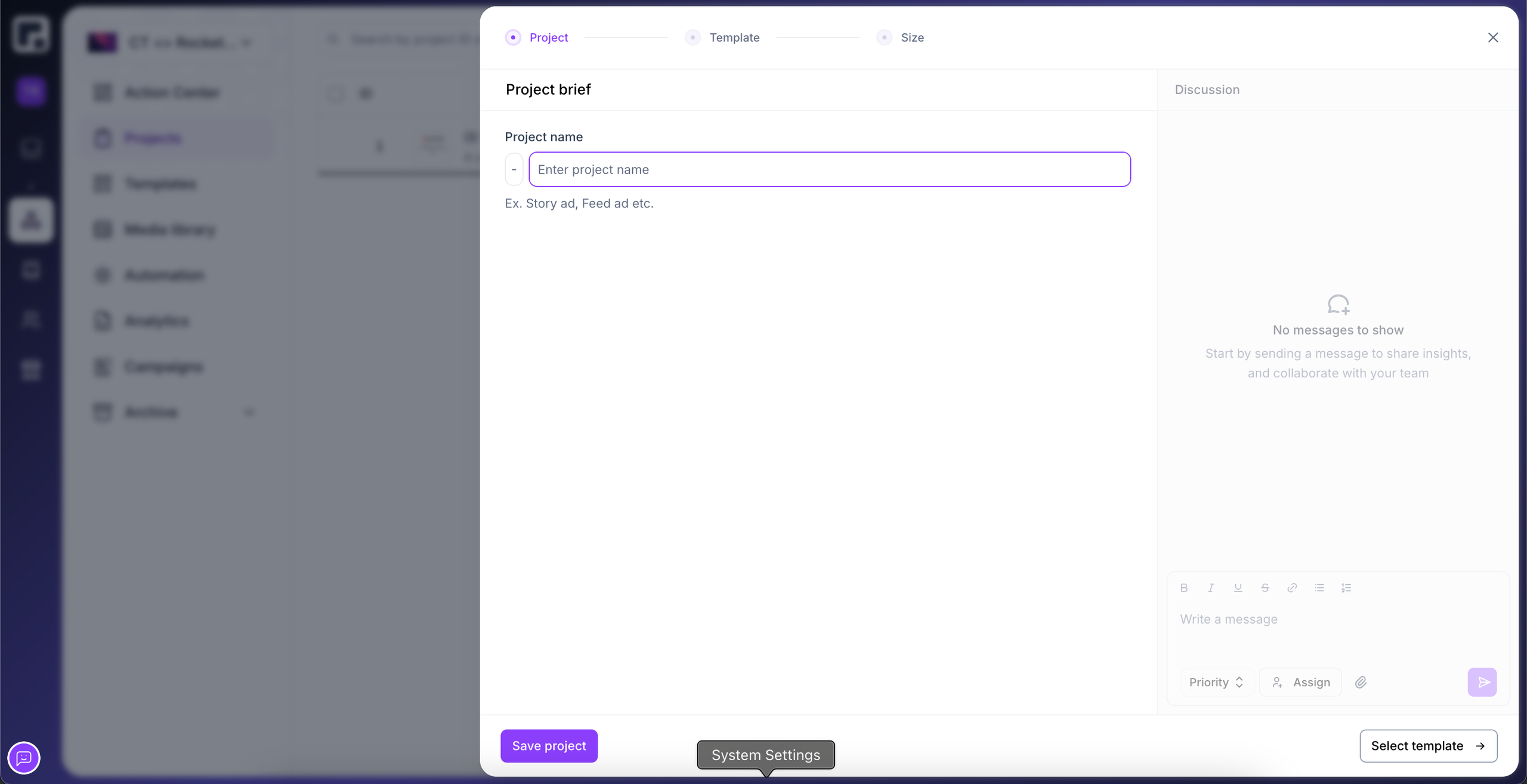Click Select template button
This screenshot has height=784, width=1527.
pyautogui.click(x=1428, y=746)
